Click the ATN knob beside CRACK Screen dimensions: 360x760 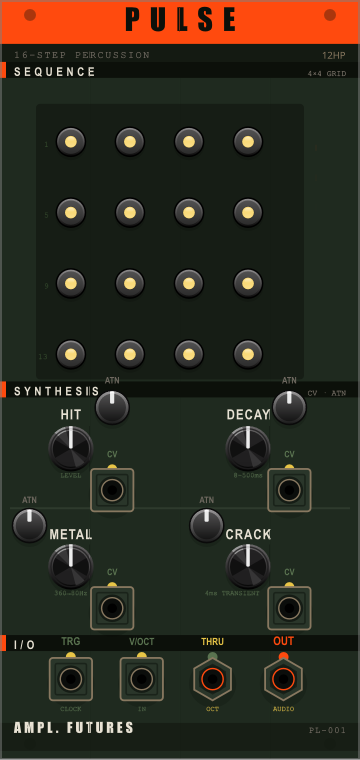pyautogui.click(x=207, y=525)
